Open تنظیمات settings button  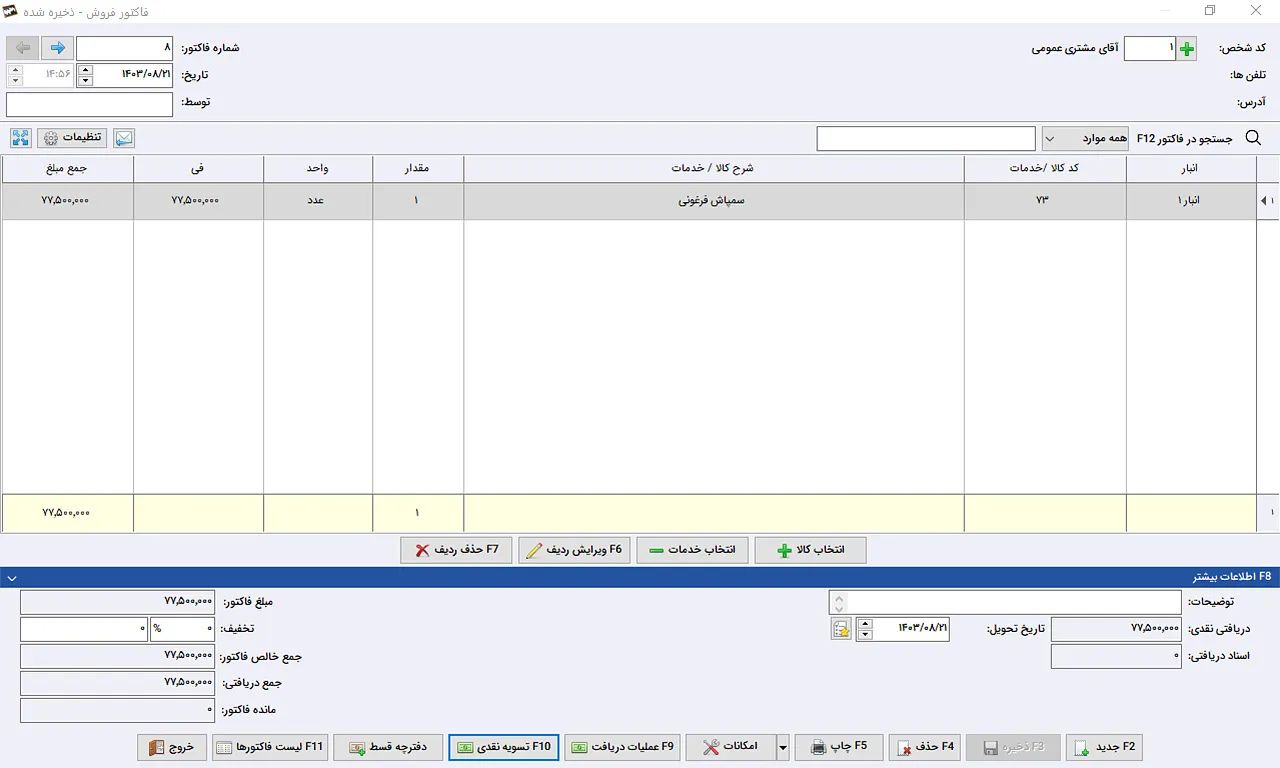[73, 138]
